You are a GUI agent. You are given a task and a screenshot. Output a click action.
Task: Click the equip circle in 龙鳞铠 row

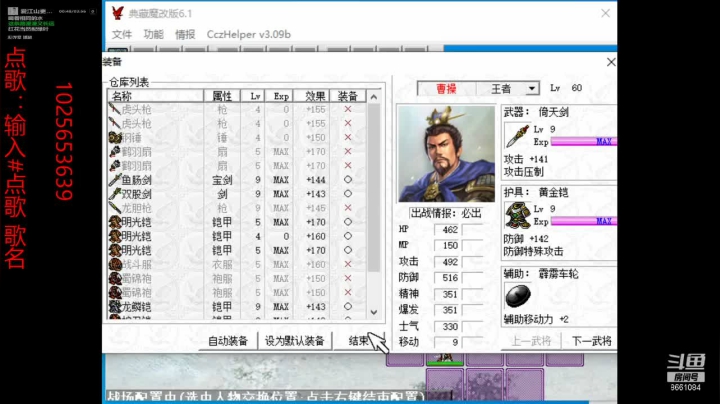click(x=348, y=306)
